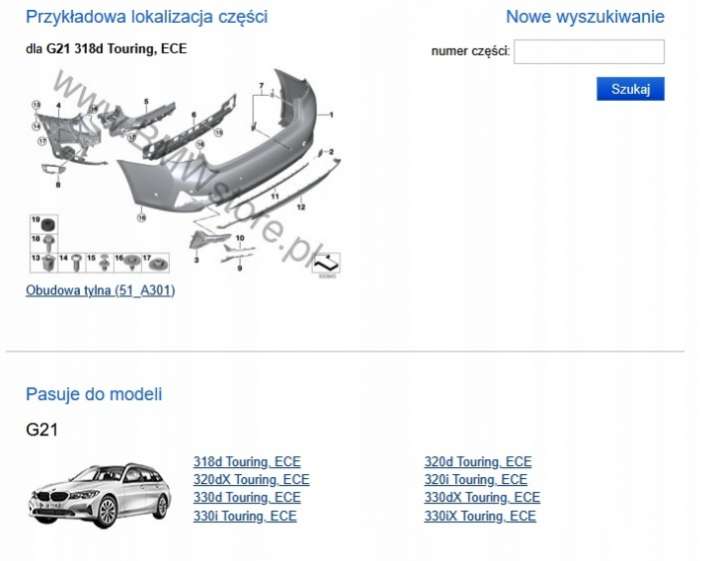Open the 330i Touring, ECE link

[244, 516]
